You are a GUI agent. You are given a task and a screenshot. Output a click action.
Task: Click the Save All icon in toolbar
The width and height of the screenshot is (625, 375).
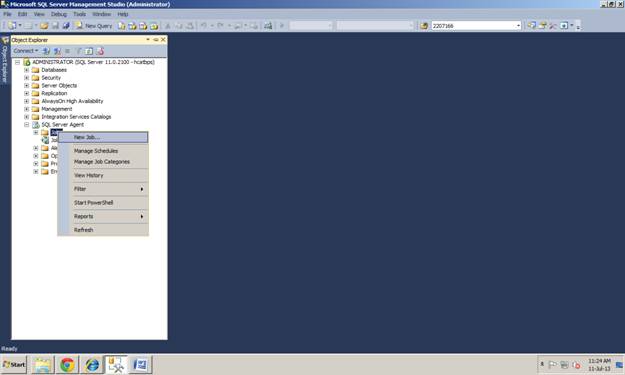(66, 26)
